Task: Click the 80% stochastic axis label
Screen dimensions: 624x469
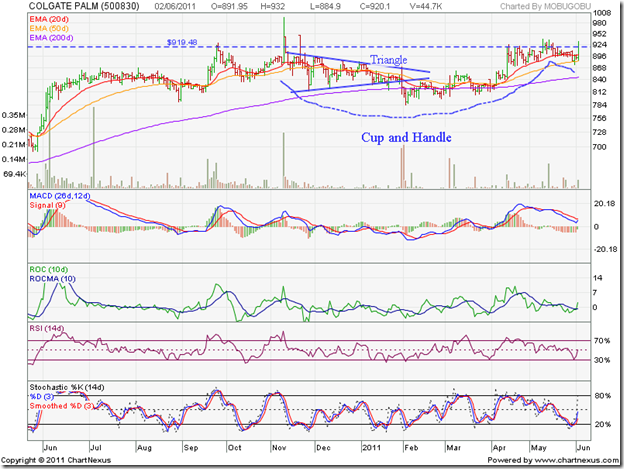Action: coord(603,396)
